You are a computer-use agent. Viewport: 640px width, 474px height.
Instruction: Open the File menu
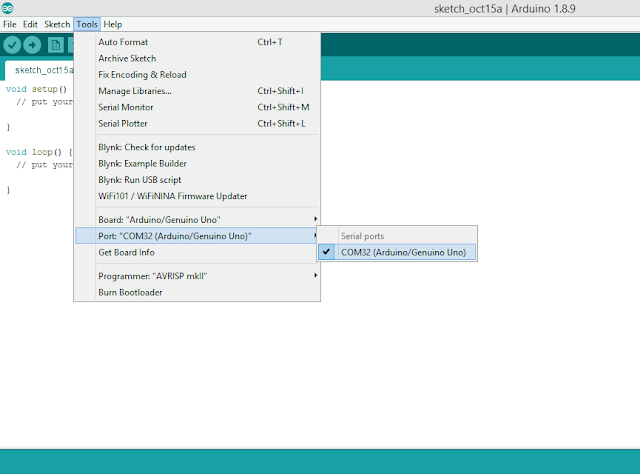(9, 24)
